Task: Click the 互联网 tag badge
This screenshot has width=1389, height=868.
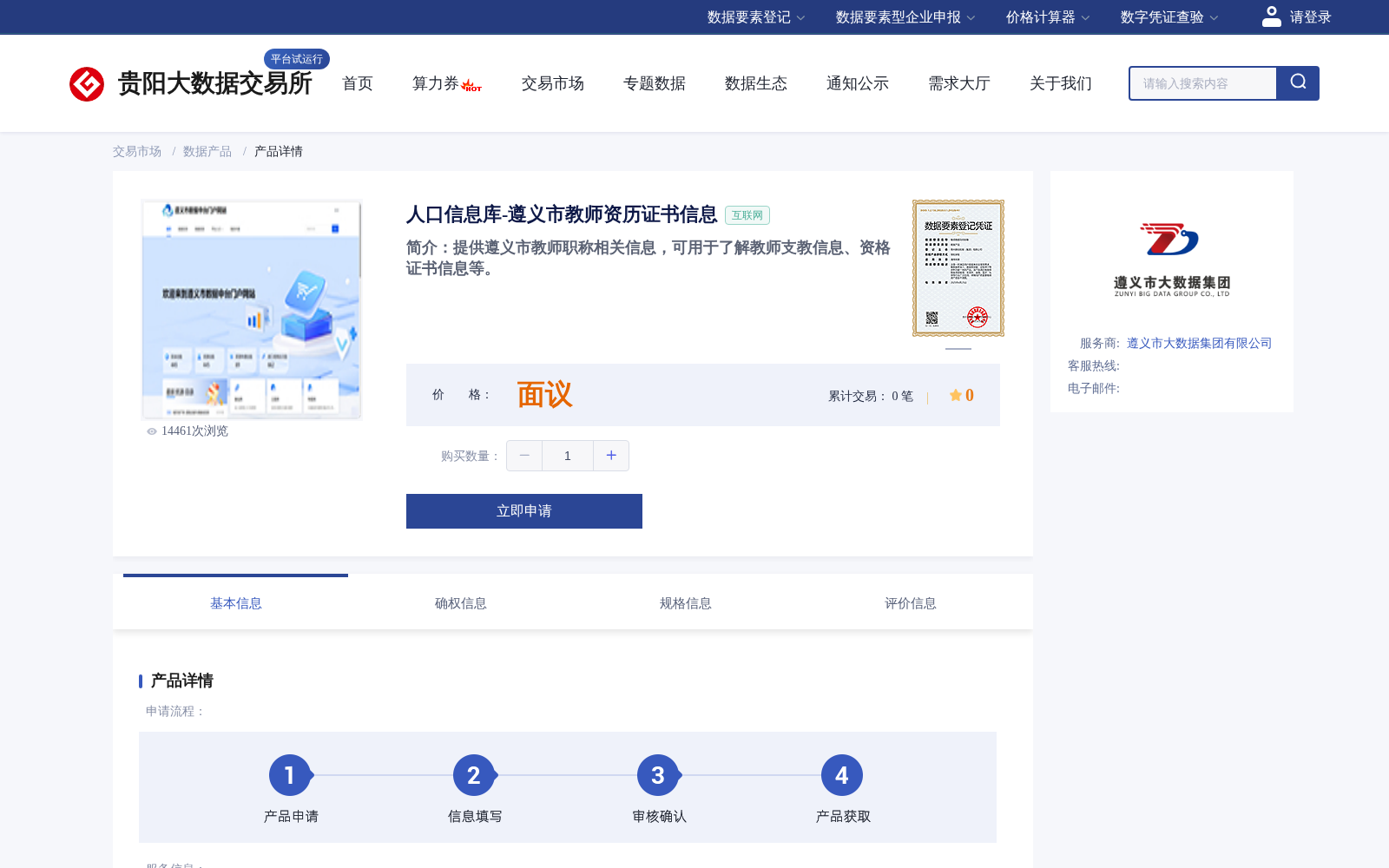Action: [747, 215]
